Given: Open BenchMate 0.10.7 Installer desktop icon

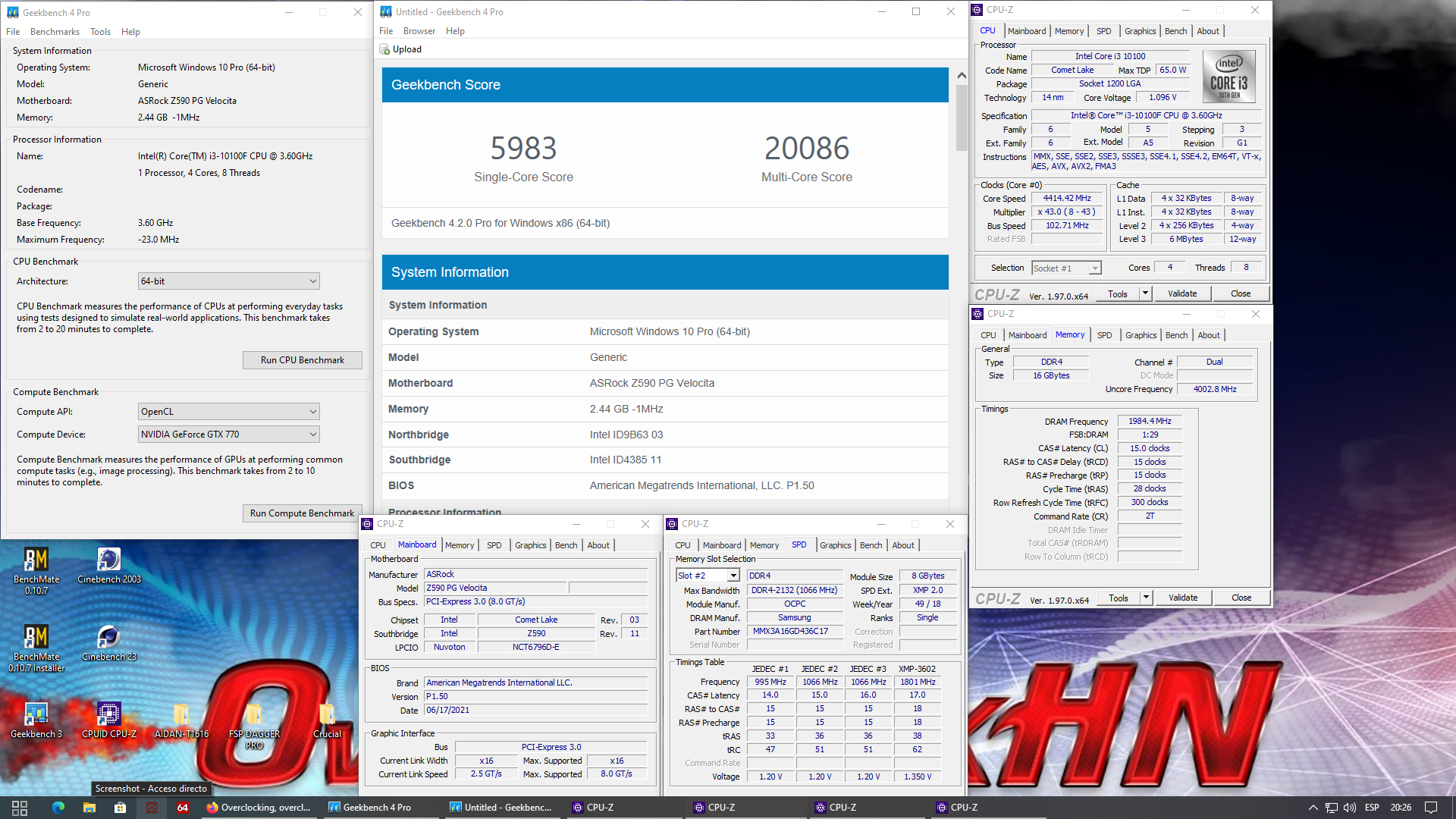Looking at the screenshot, I should point(36,648).
